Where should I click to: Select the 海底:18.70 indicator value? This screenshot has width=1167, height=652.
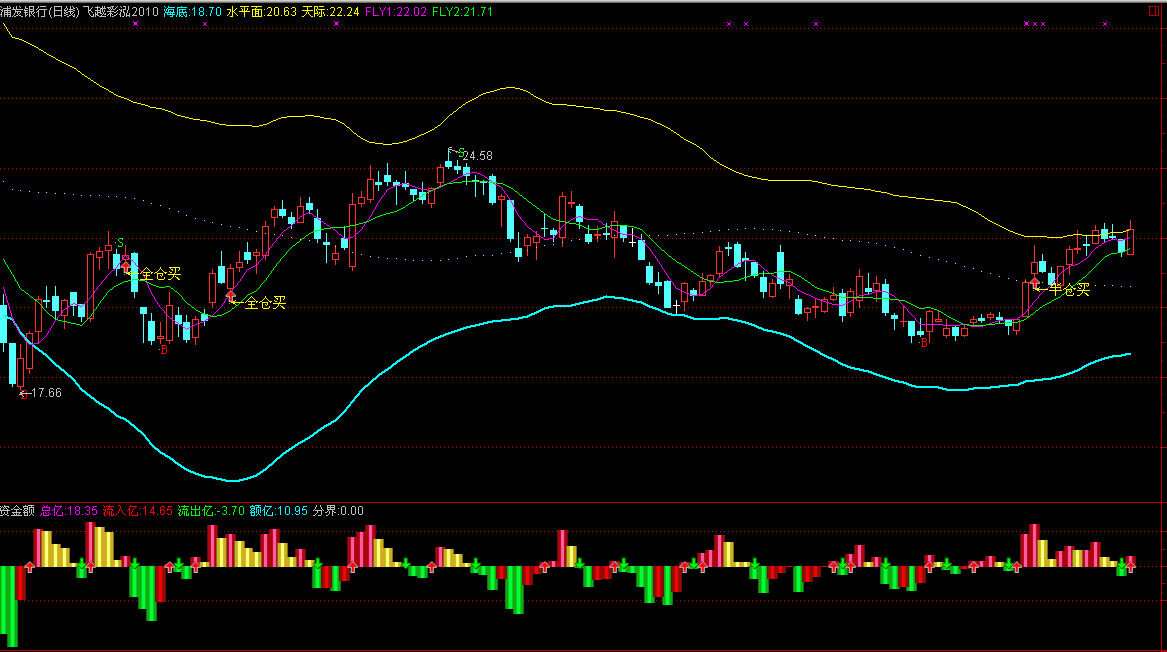click(x=192, y=11)
